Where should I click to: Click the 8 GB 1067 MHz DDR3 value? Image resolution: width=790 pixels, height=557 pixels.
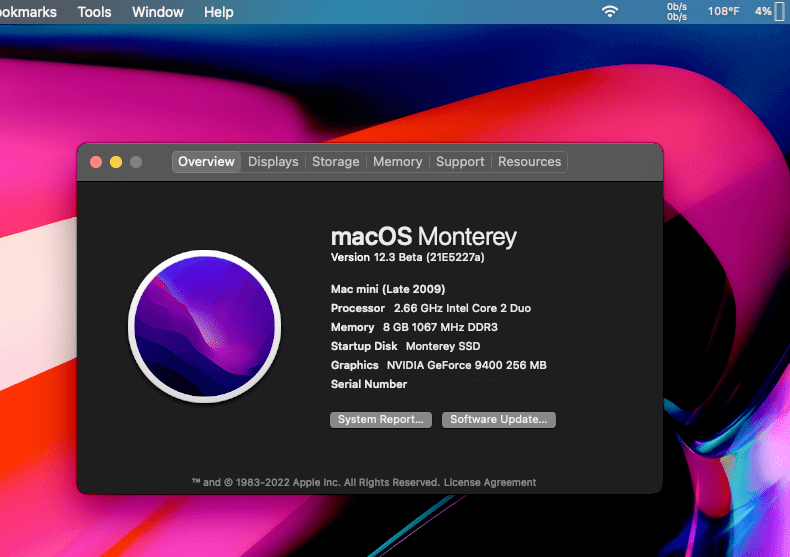(x=440, y=327)
